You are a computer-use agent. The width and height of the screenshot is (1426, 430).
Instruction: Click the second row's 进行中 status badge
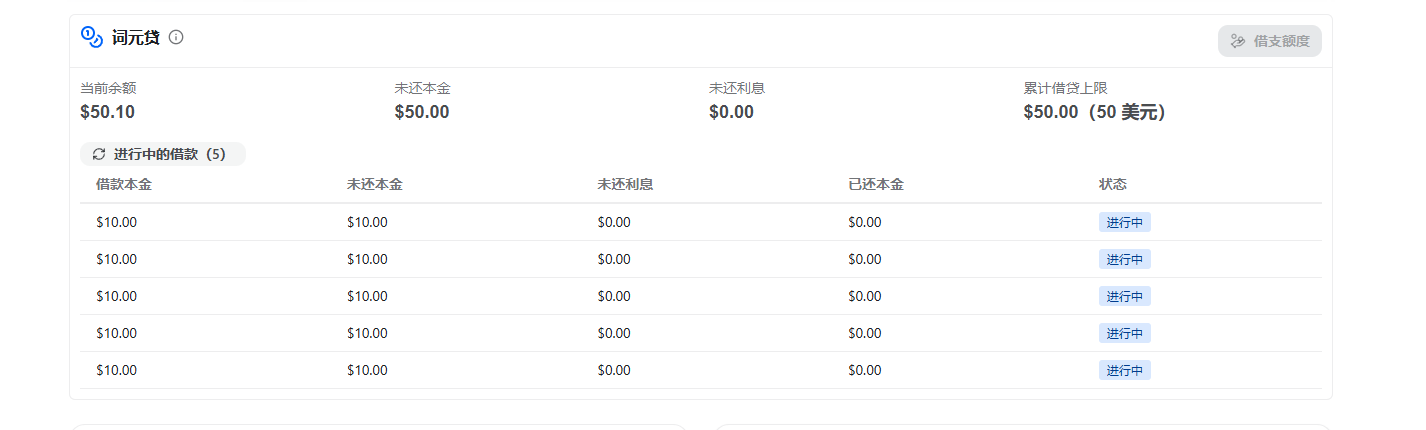(x=1125, y=259)
